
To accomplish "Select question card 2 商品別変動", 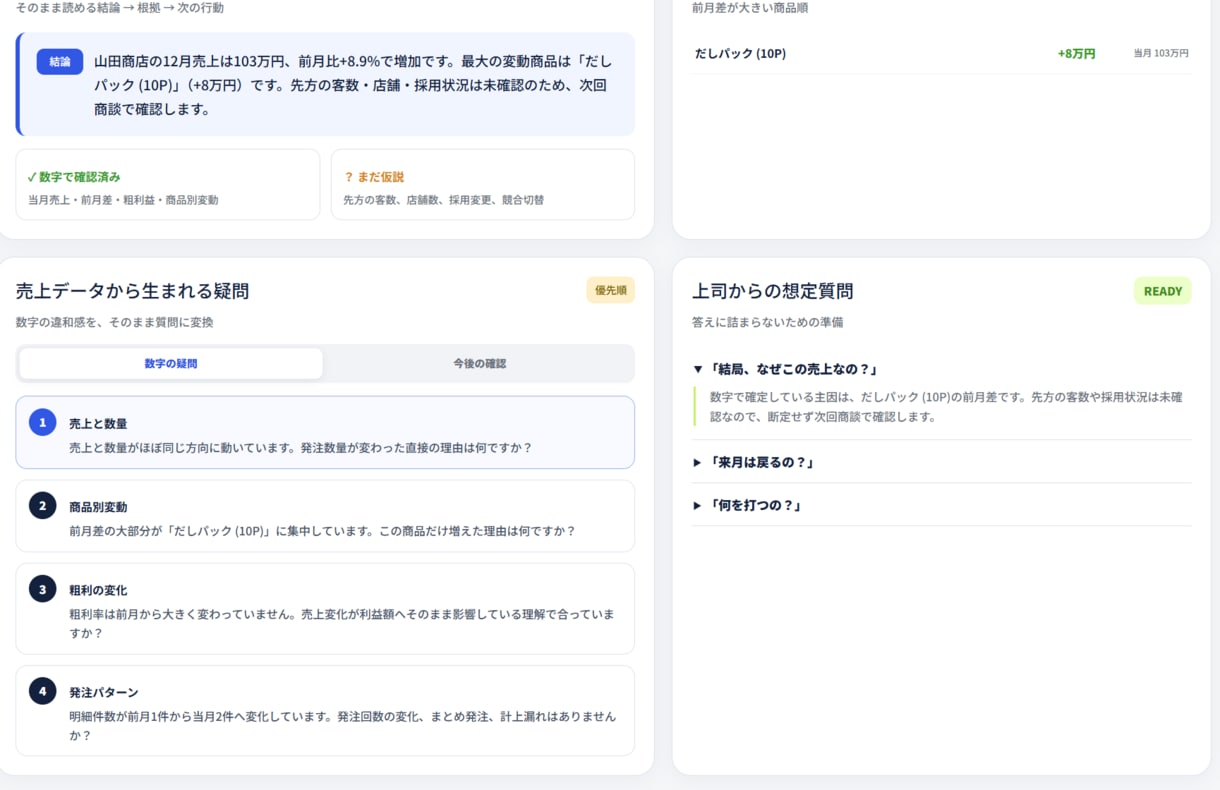I will coord(325,516).
